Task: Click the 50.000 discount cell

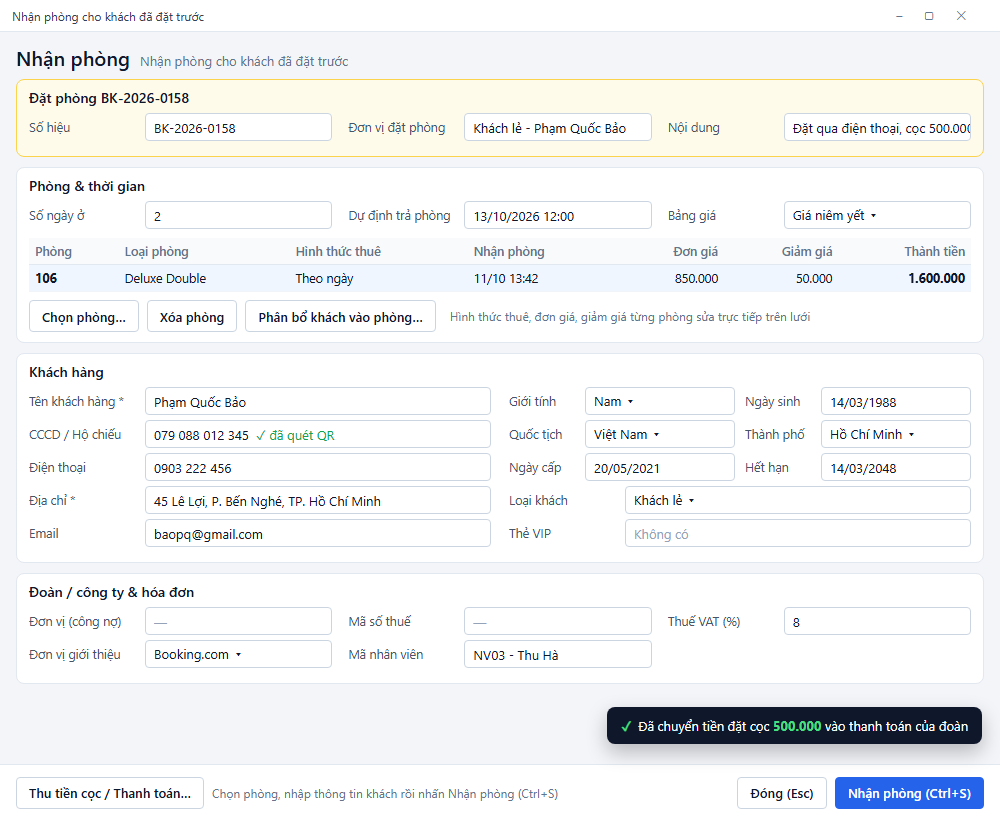Action: [x=814, y=279]
